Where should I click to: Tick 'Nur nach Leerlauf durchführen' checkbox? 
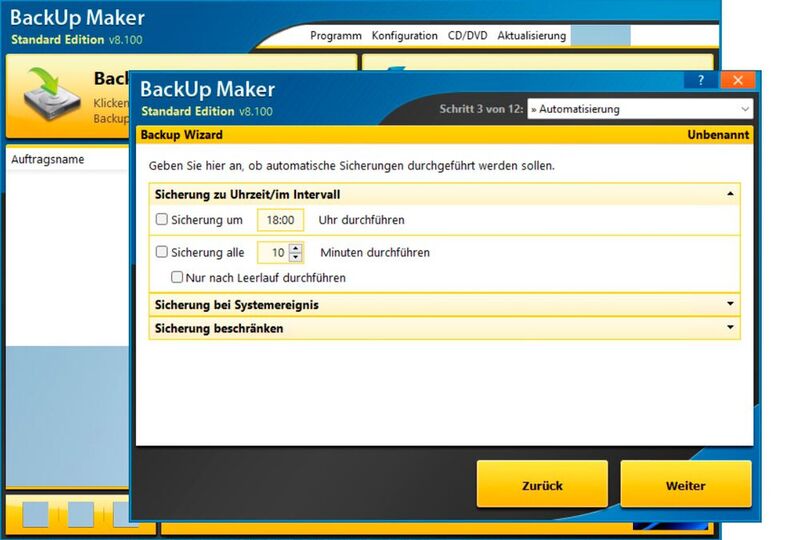(177, 277)
